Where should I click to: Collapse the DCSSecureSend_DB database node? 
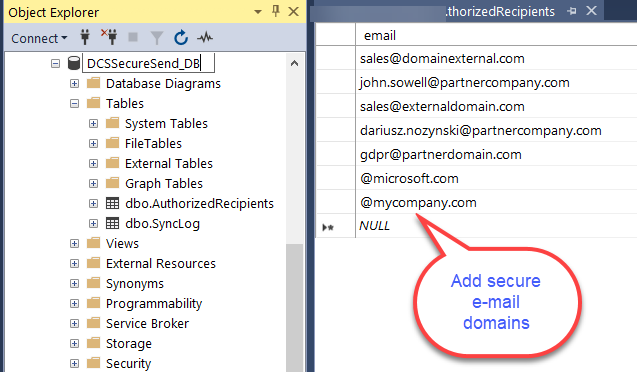pos(55,63)
